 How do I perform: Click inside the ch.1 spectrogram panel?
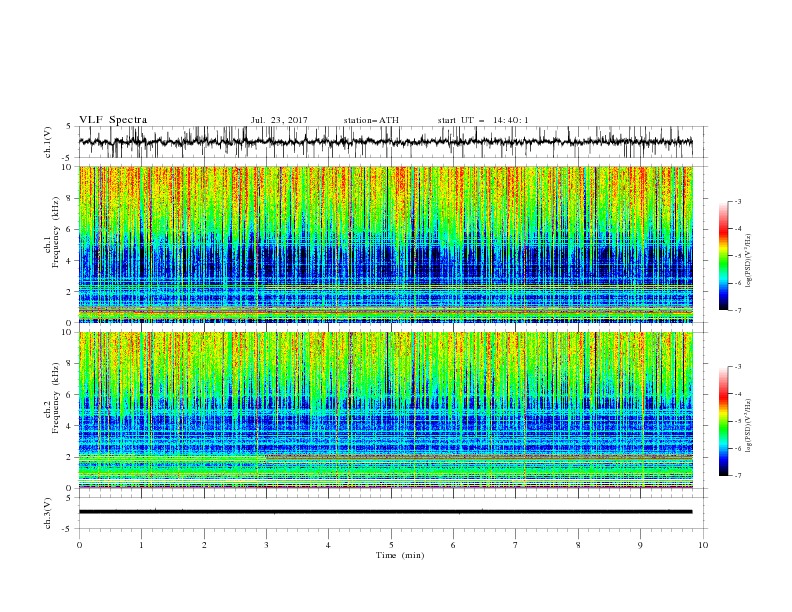385,244
